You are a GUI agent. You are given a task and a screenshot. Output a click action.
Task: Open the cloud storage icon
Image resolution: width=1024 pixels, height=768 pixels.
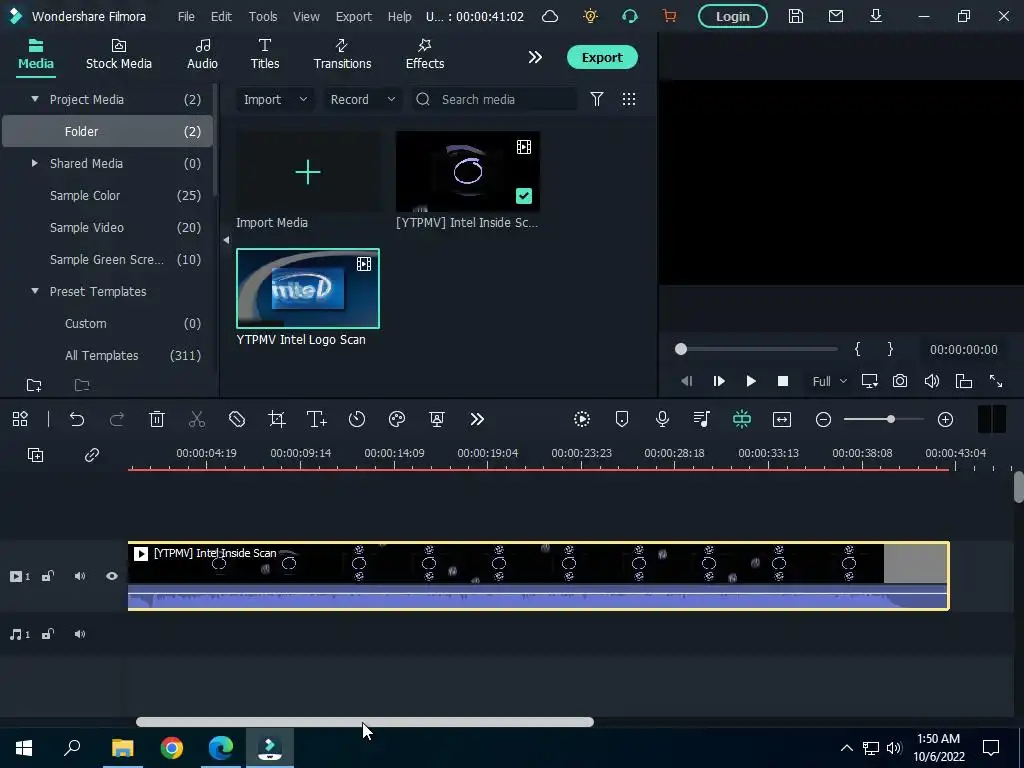(x=550, y=16)
